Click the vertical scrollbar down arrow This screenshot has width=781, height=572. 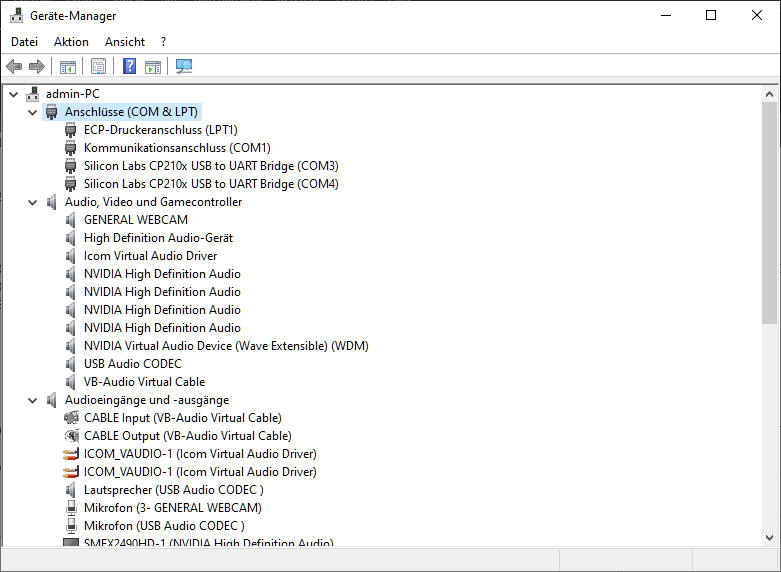point(770,538)
